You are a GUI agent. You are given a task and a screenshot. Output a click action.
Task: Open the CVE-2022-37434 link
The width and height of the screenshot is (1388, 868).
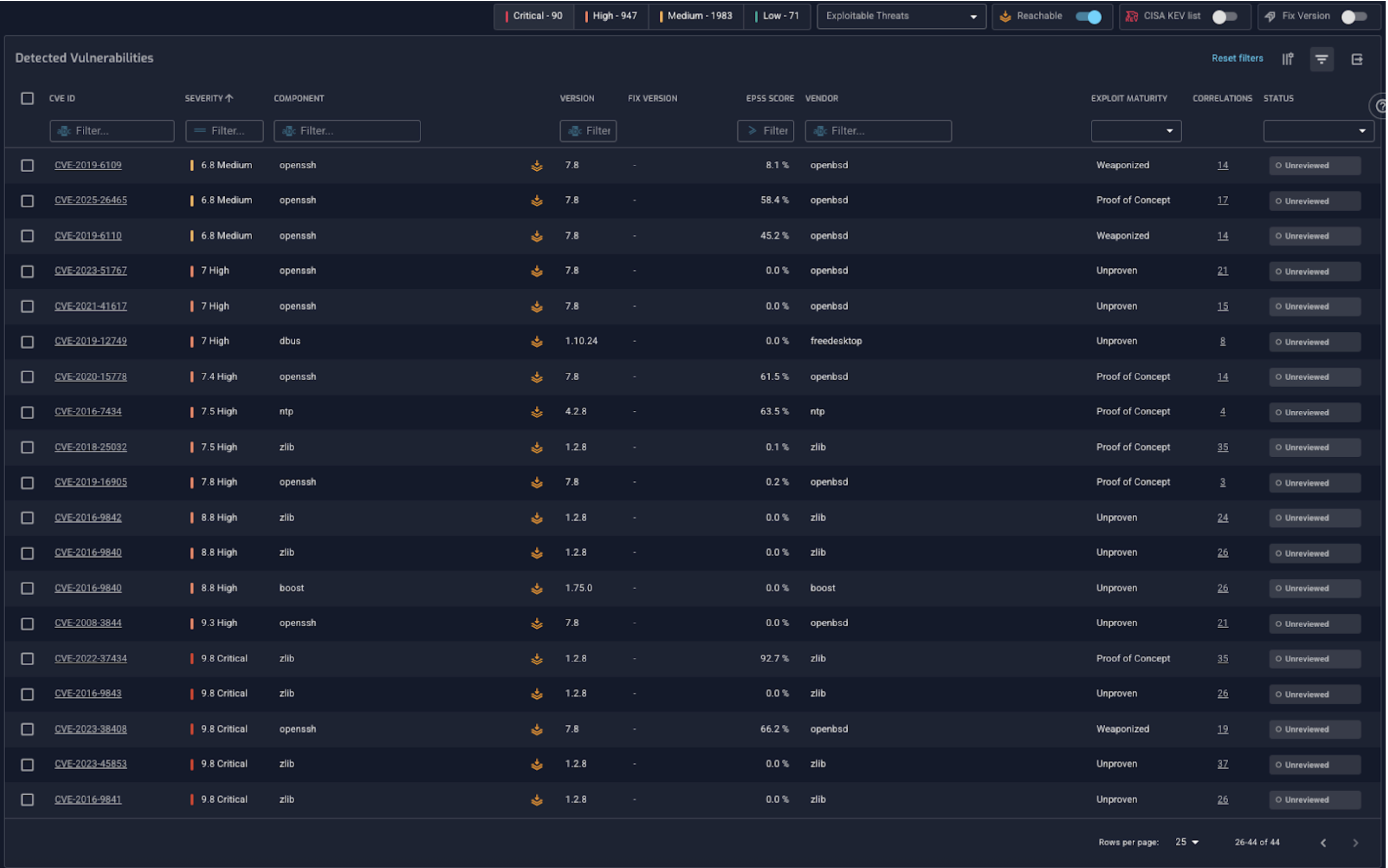(91, 658)
